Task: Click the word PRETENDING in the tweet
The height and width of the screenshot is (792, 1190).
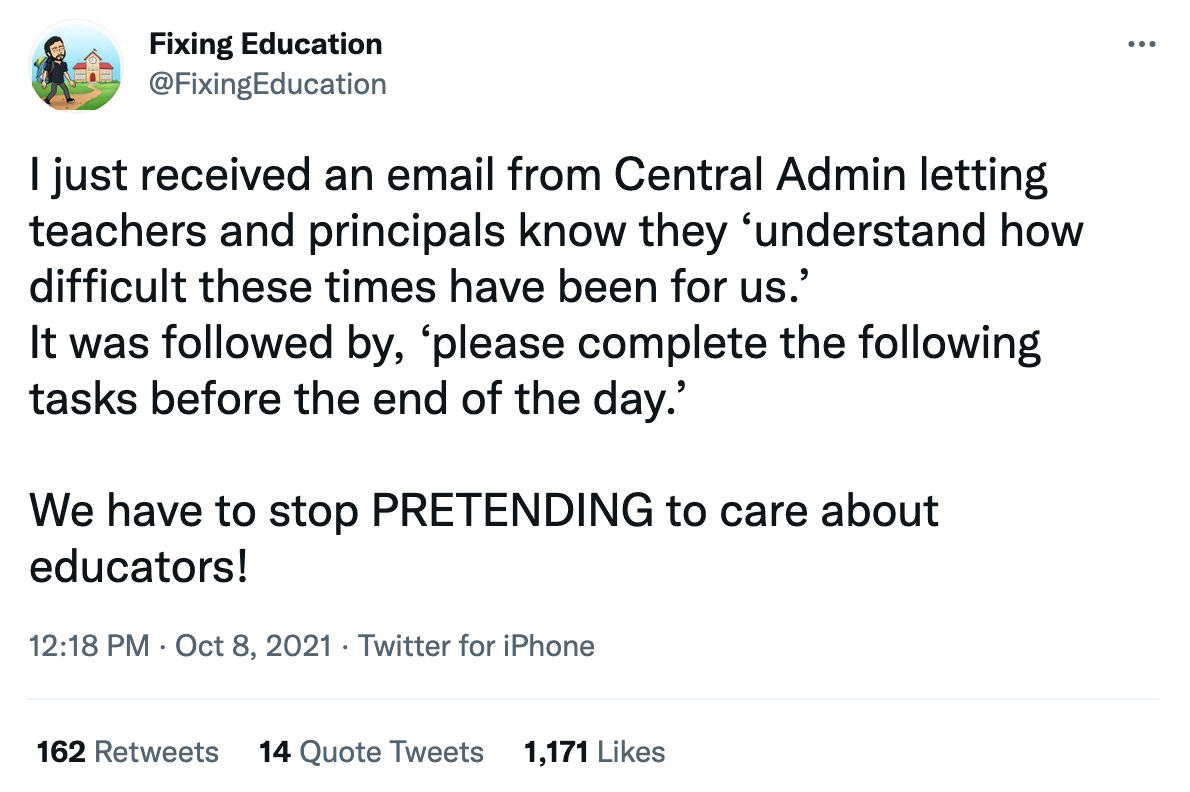Action: coord(512,510)
